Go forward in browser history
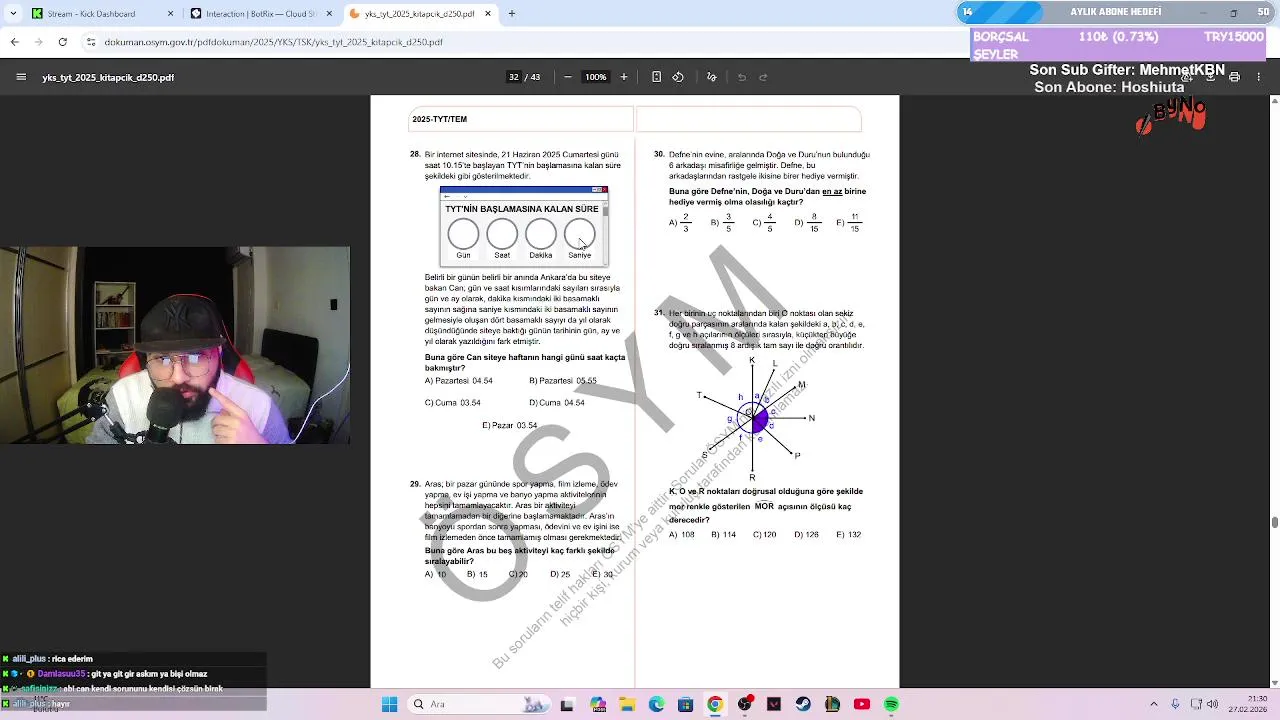The height and width of the screenshot is (720, 1280). pos(38,42)
